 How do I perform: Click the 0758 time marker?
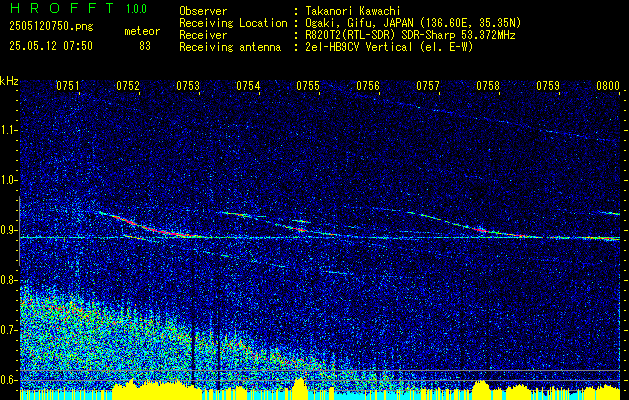[488, 86]
